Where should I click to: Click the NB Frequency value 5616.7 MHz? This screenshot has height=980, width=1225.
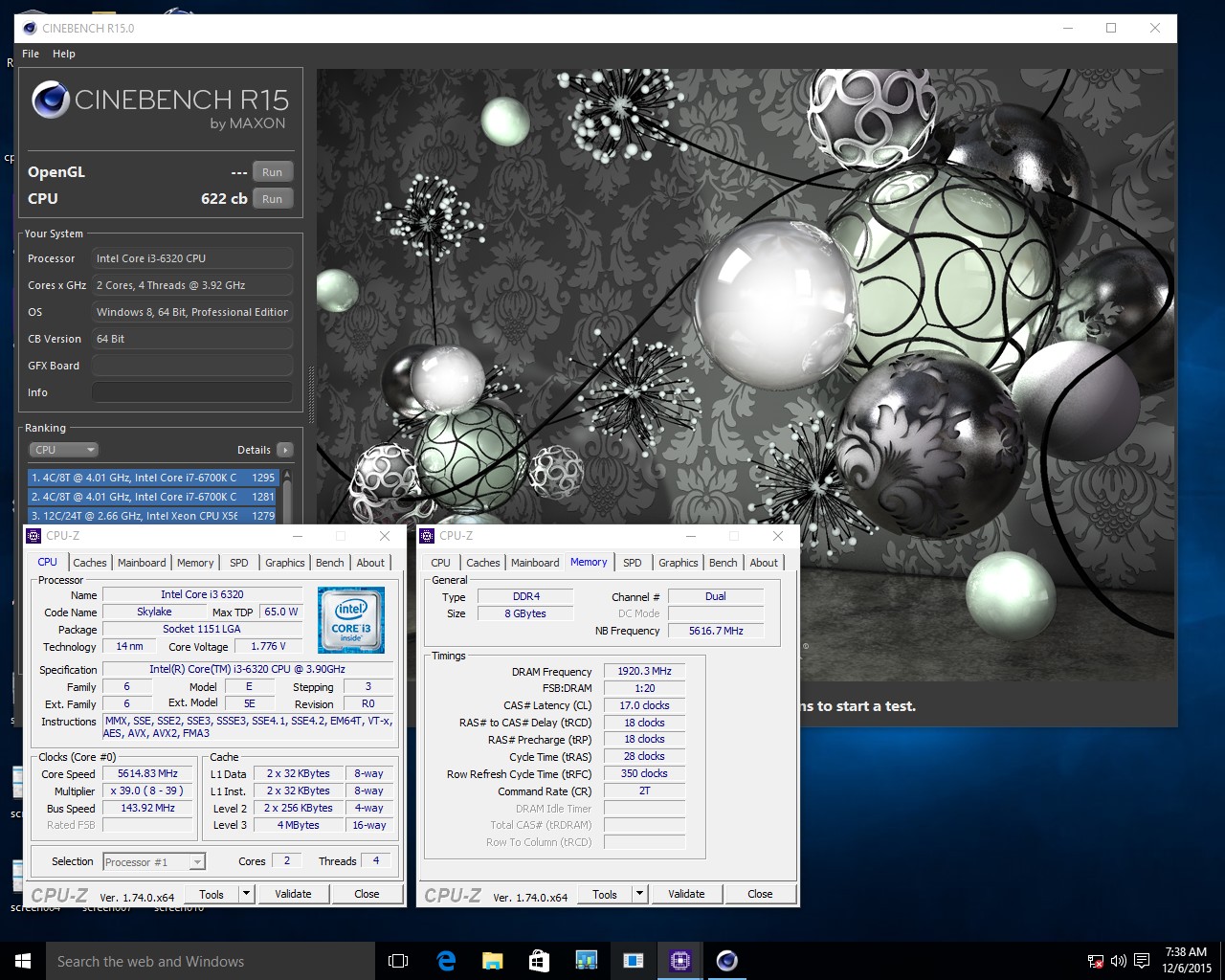pyautogui.click(x=716, y=631)
